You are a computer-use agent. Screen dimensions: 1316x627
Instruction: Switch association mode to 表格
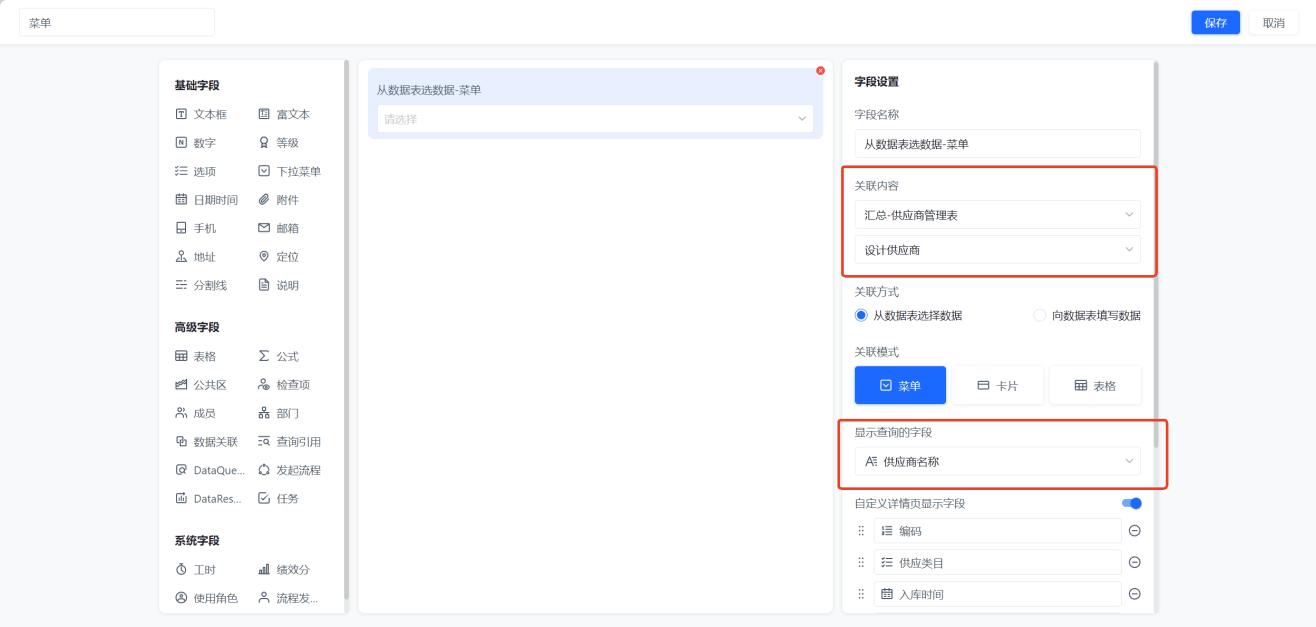(1095, 385)
